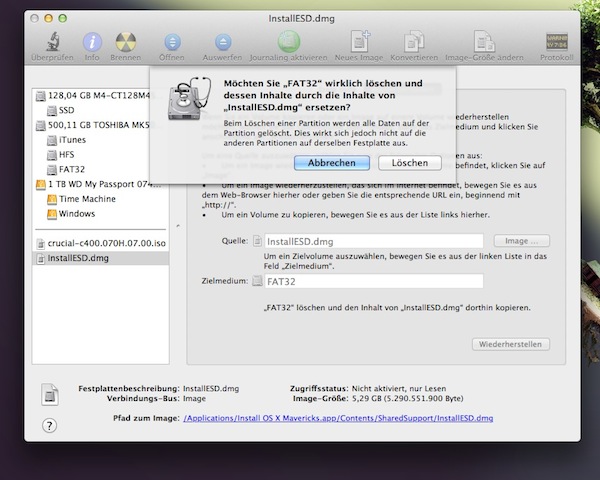This screenshot has height=480, width=600.
Task: Open the Info toolbar icon
Action: point(92,42)
